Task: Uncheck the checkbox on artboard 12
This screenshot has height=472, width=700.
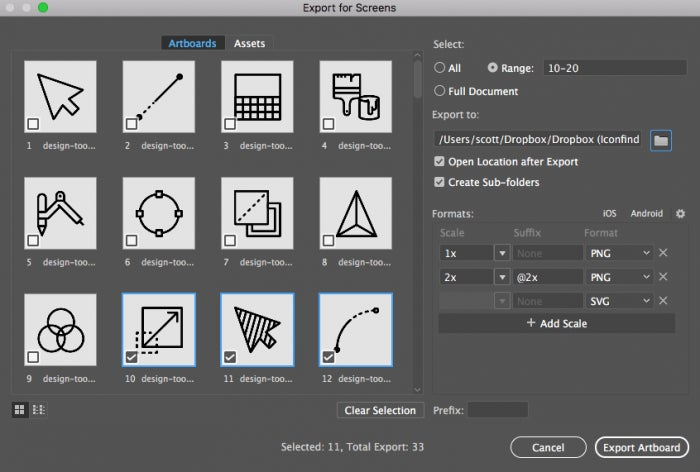Action: (x=328, y=357)
